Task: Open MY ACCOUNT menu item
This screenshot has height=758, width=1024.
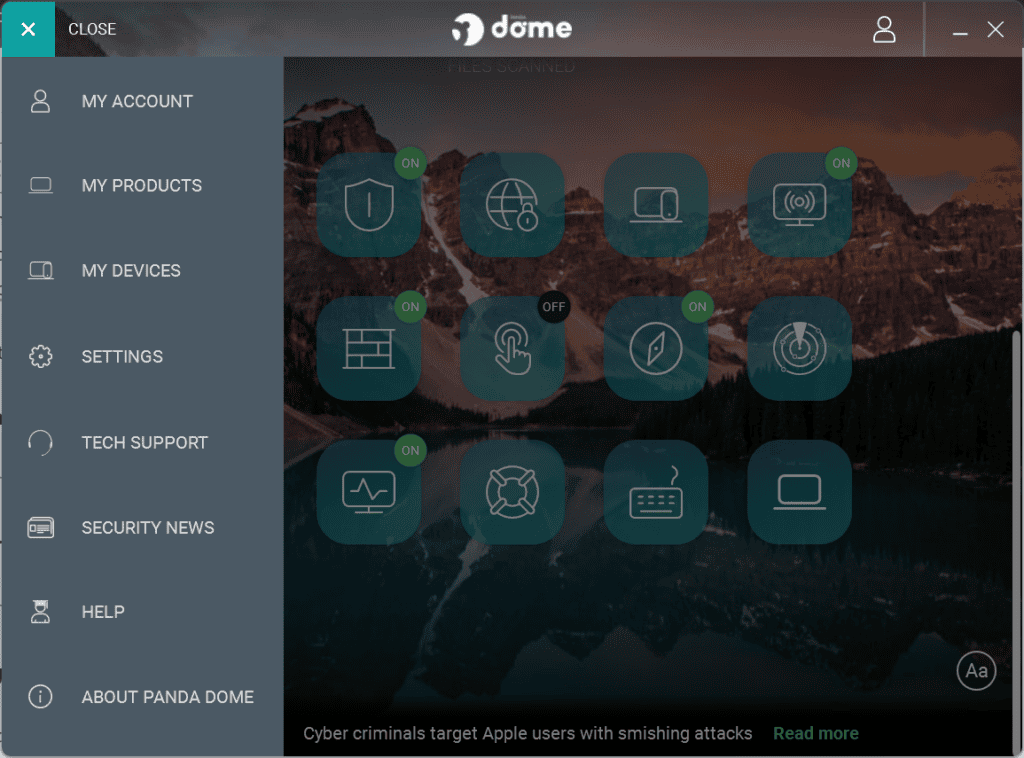Action: tap(142, 101)
